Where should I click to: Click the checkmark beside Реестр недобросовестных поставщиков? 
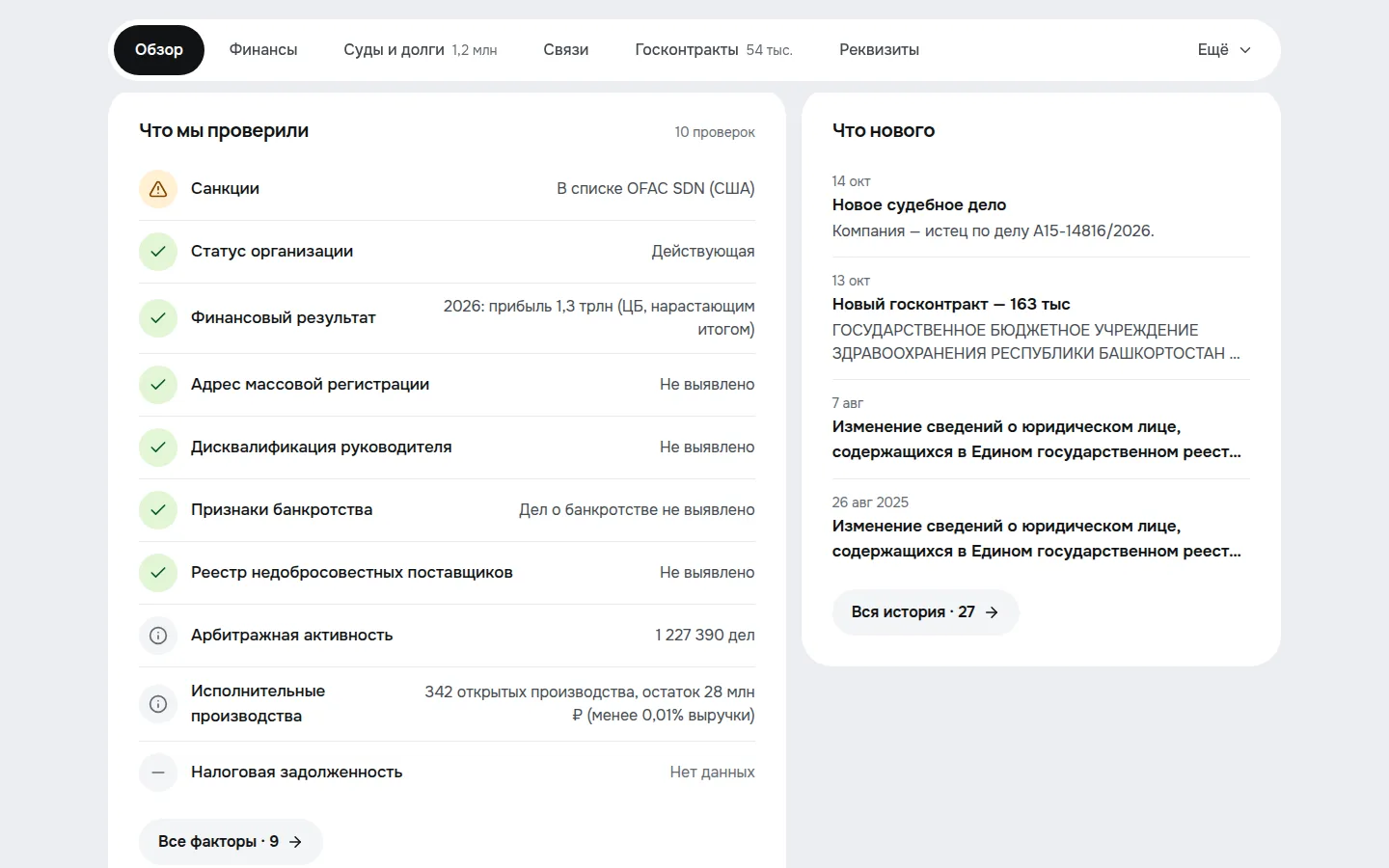[x=158, y=573]
